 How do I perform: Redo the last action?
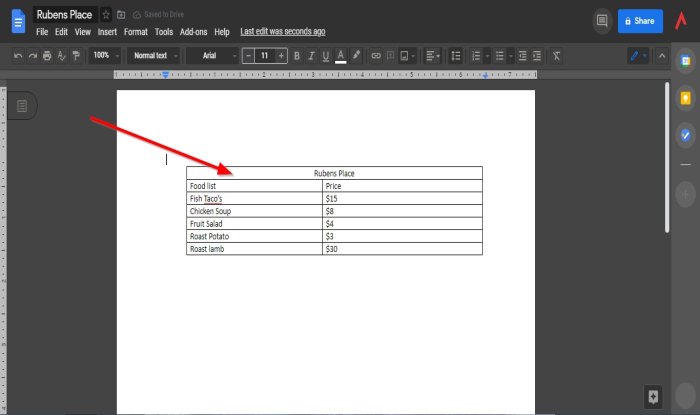(33, 56)
